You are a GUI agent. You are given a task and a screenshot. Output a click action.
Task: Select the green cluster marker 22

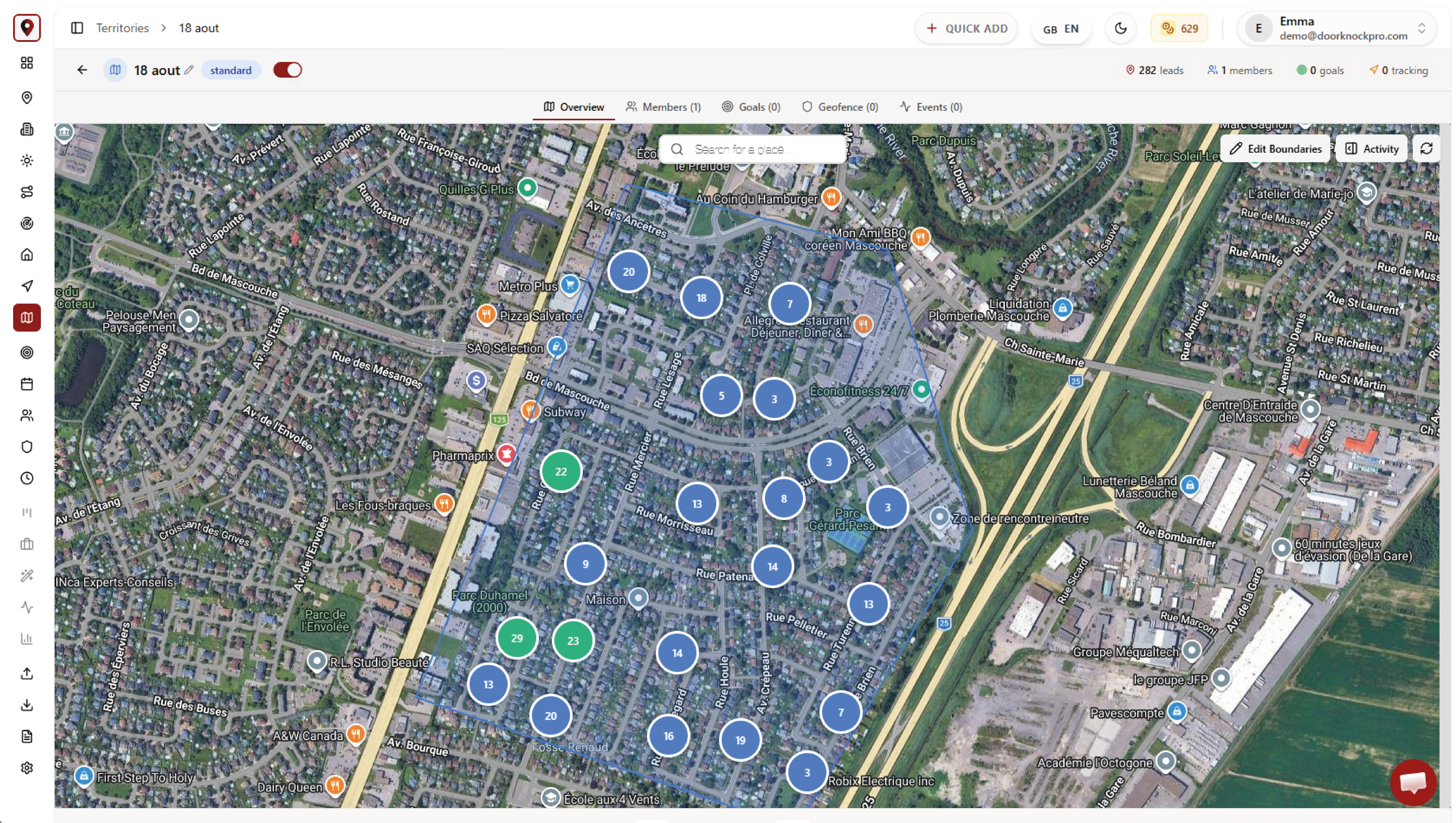coord(561,471)
